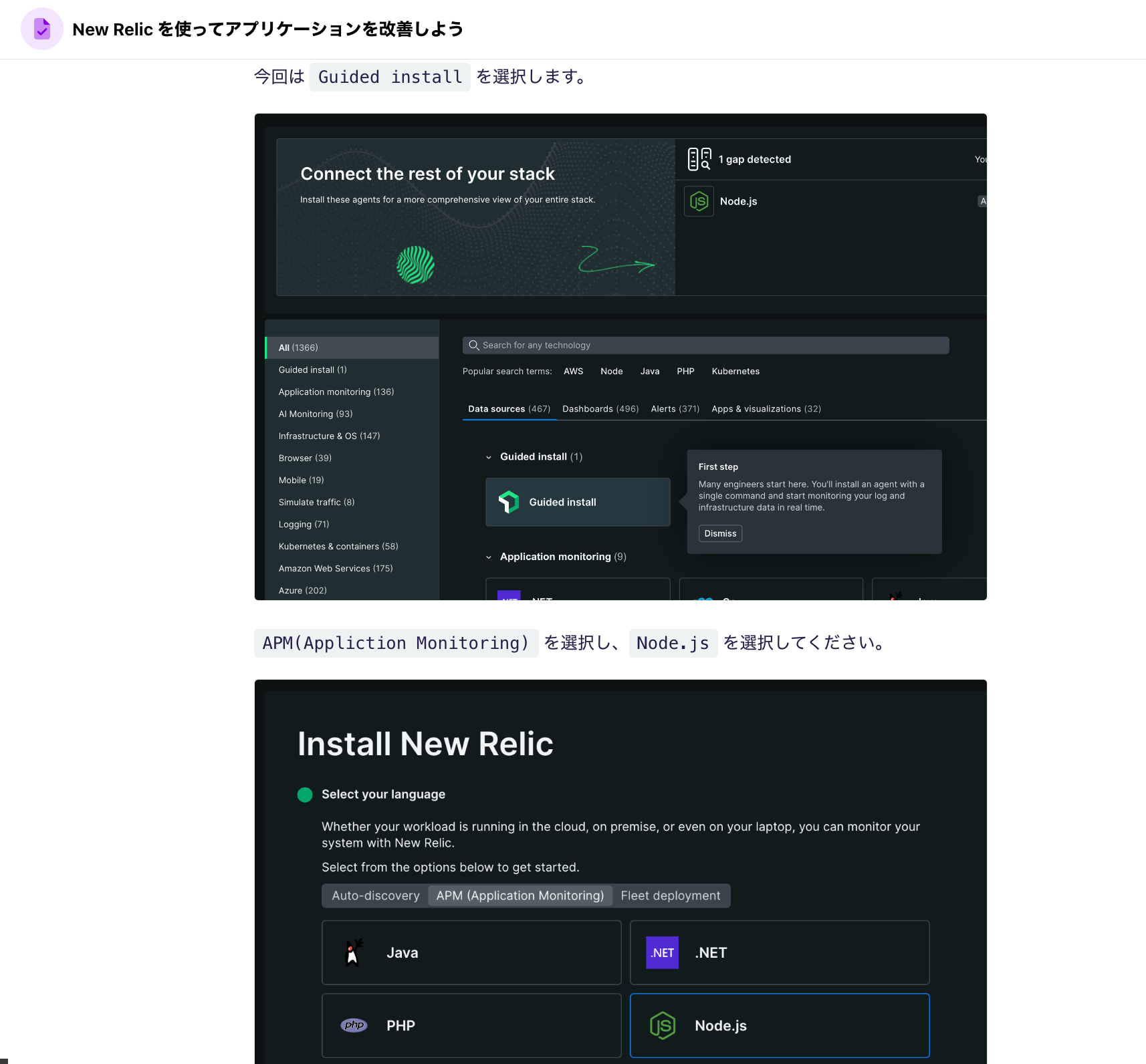The width and height of the screenshot is (1146, 1064).
Task: Click Node popular search term
Action: pyautogui.click(x=612, y=372)
